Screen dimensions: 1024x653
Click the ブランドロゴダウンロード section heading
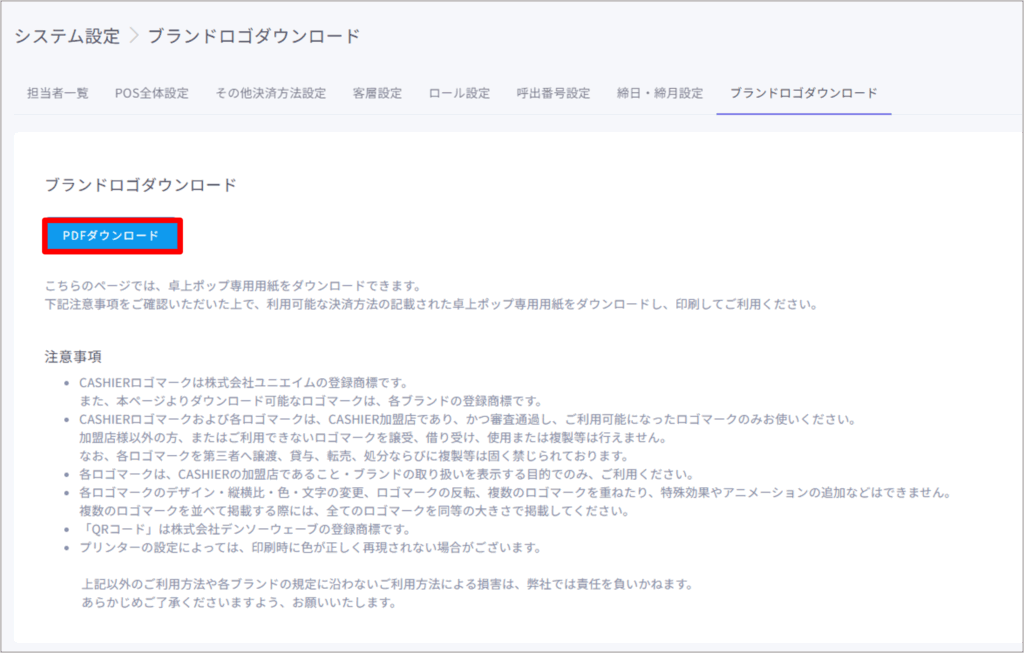click(141, 185)
